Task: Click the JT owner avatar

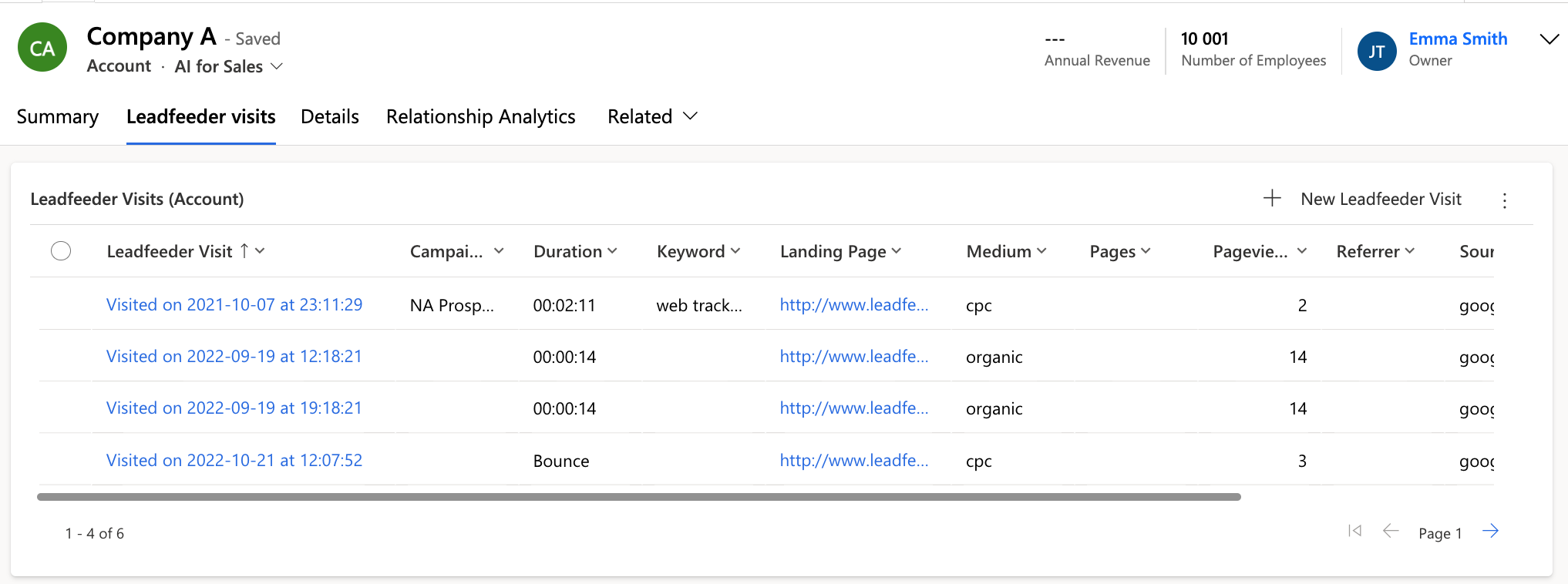Action: 1377,51
